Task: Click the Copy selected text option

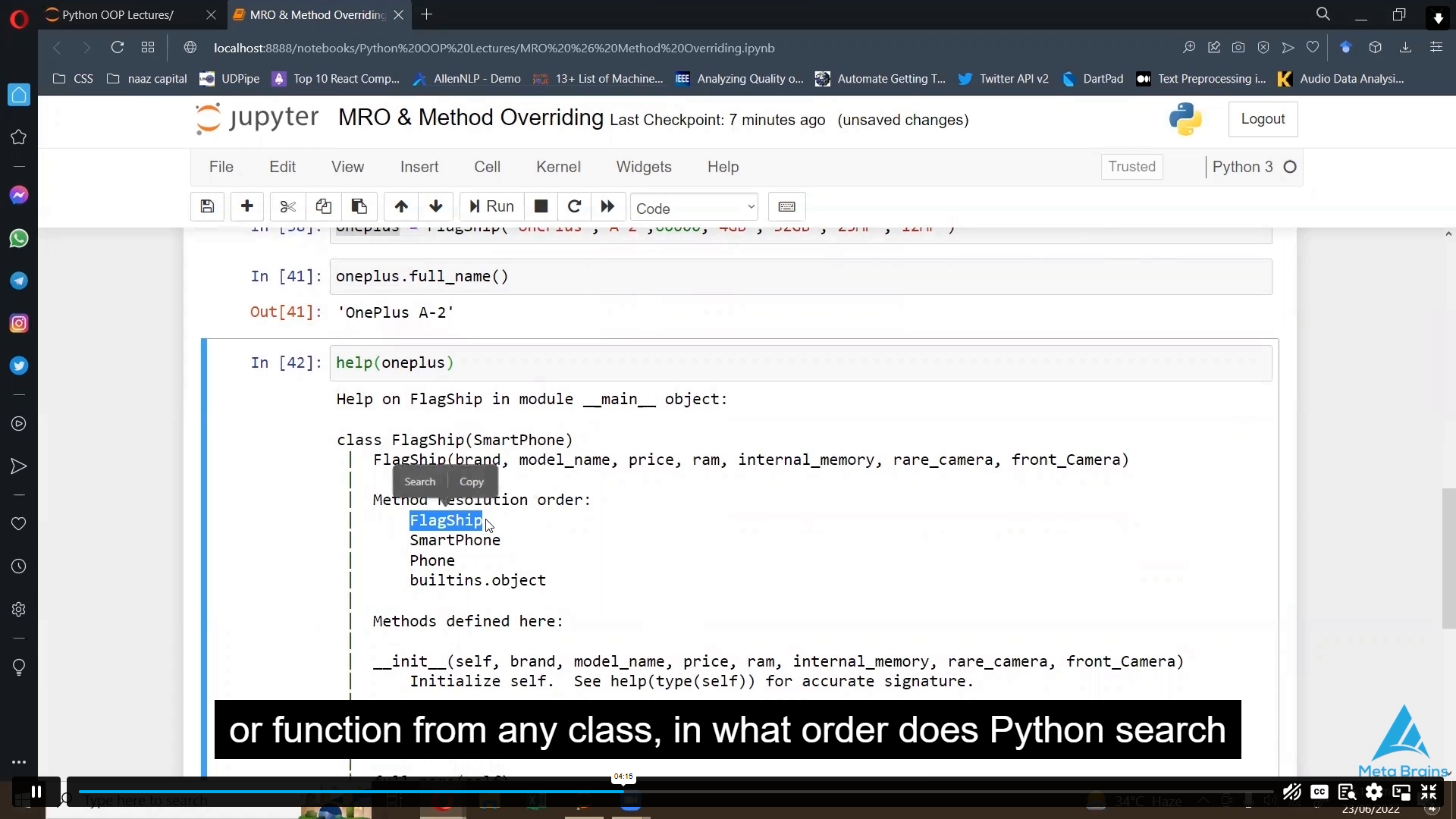Action: coord(472,481)
